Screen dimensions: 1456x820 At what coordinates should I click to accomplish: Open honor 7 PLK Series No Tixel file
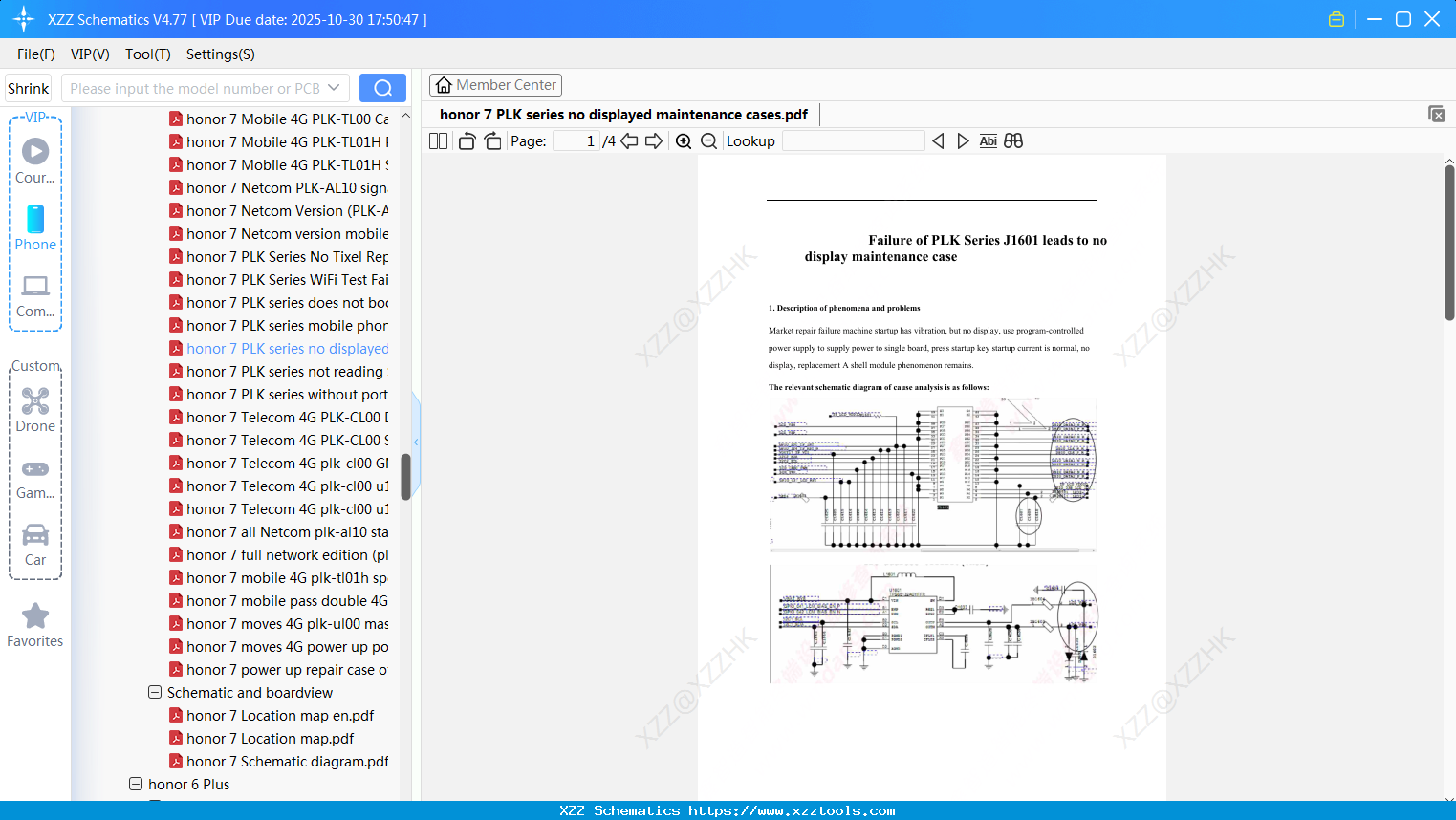(287, 257)
